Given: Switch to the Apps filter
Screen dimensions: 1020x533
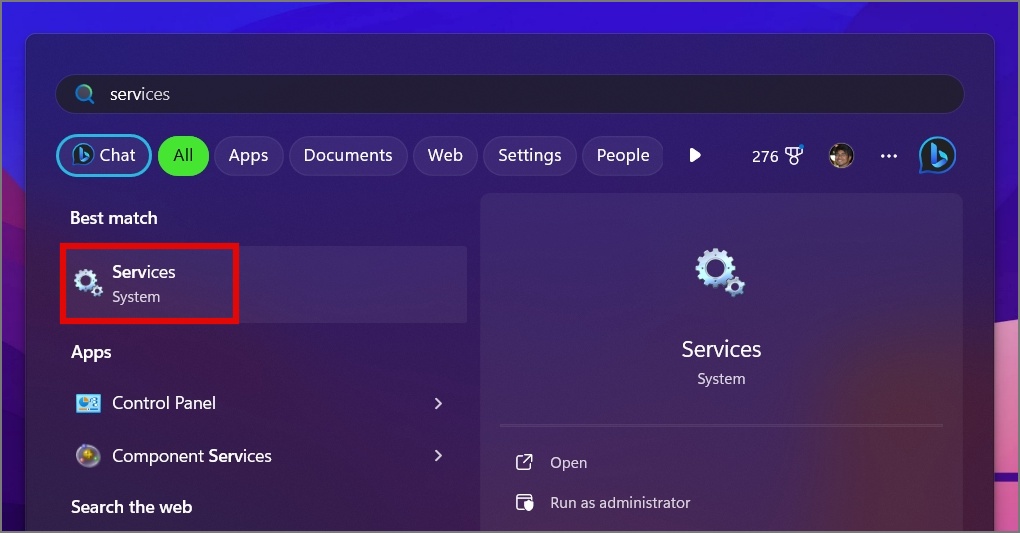Looking at the screenshot, I should [248, 156].
